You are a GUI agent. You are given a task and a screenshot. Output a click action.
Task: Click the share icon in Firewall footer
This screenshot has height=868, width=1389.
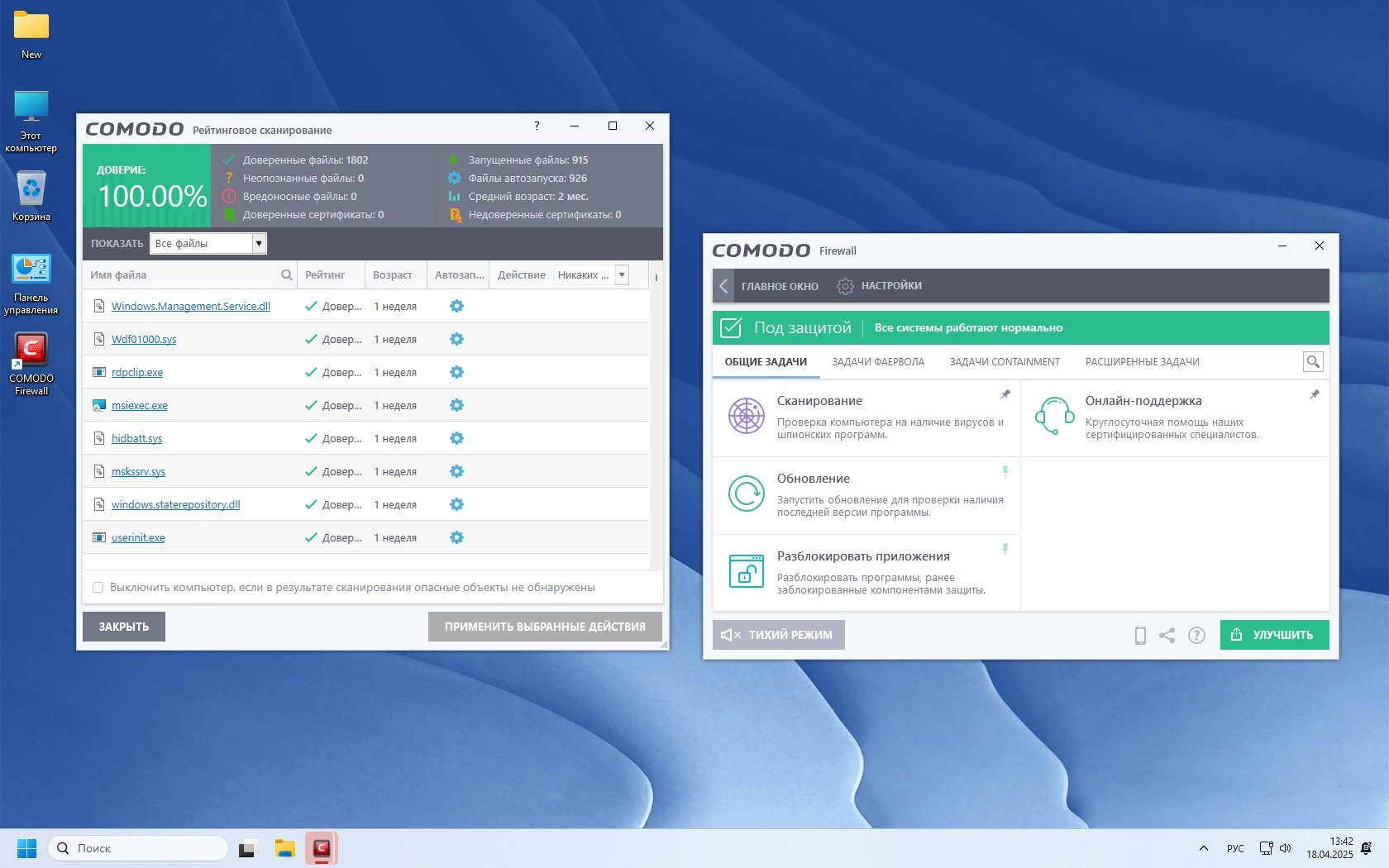[1167, 635]
